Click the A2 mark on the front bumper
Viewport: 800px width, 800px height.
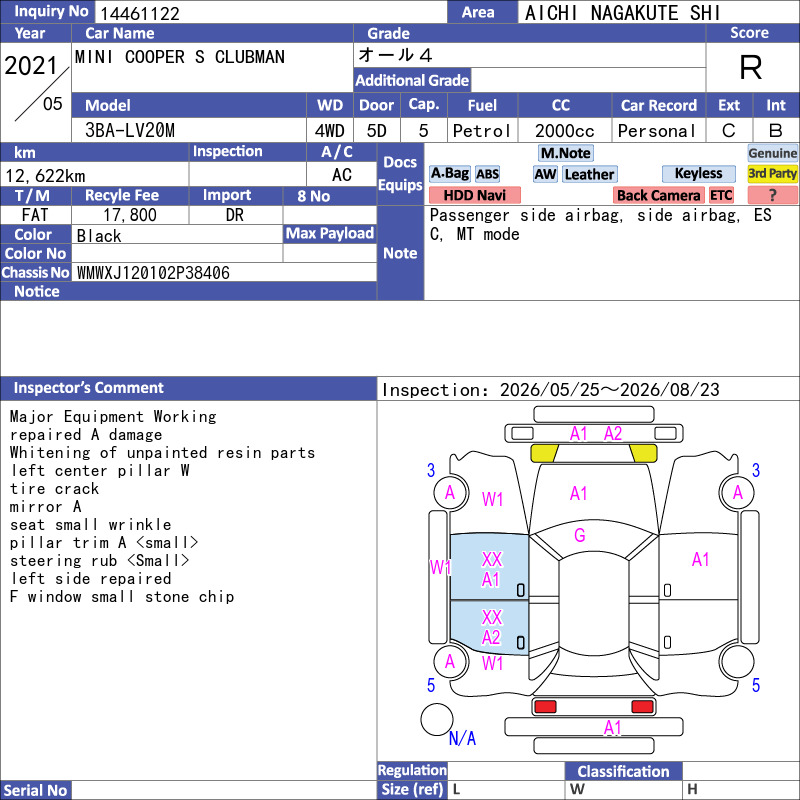pos(613,434)
